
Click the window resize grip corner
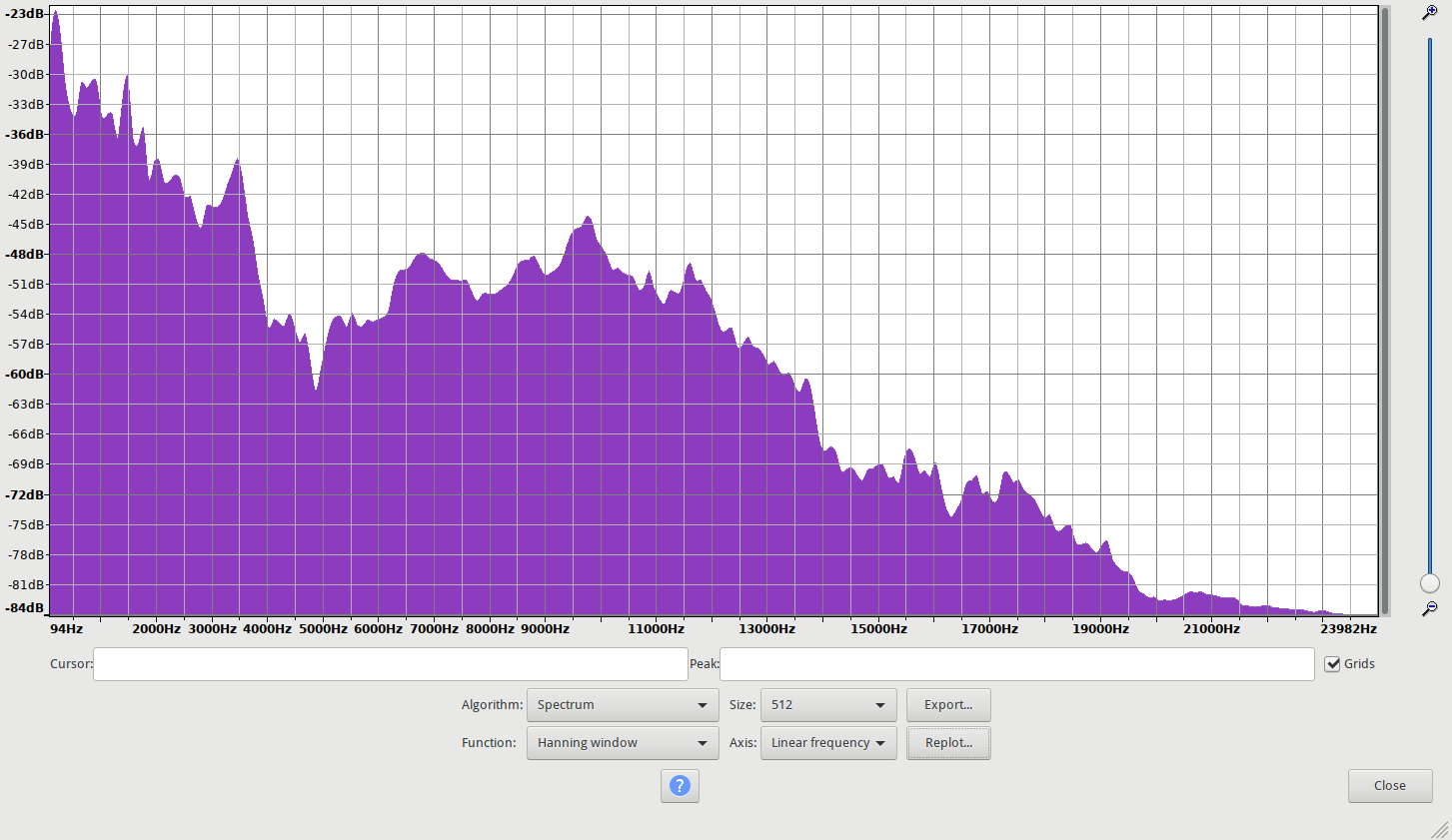(1440, 829)
